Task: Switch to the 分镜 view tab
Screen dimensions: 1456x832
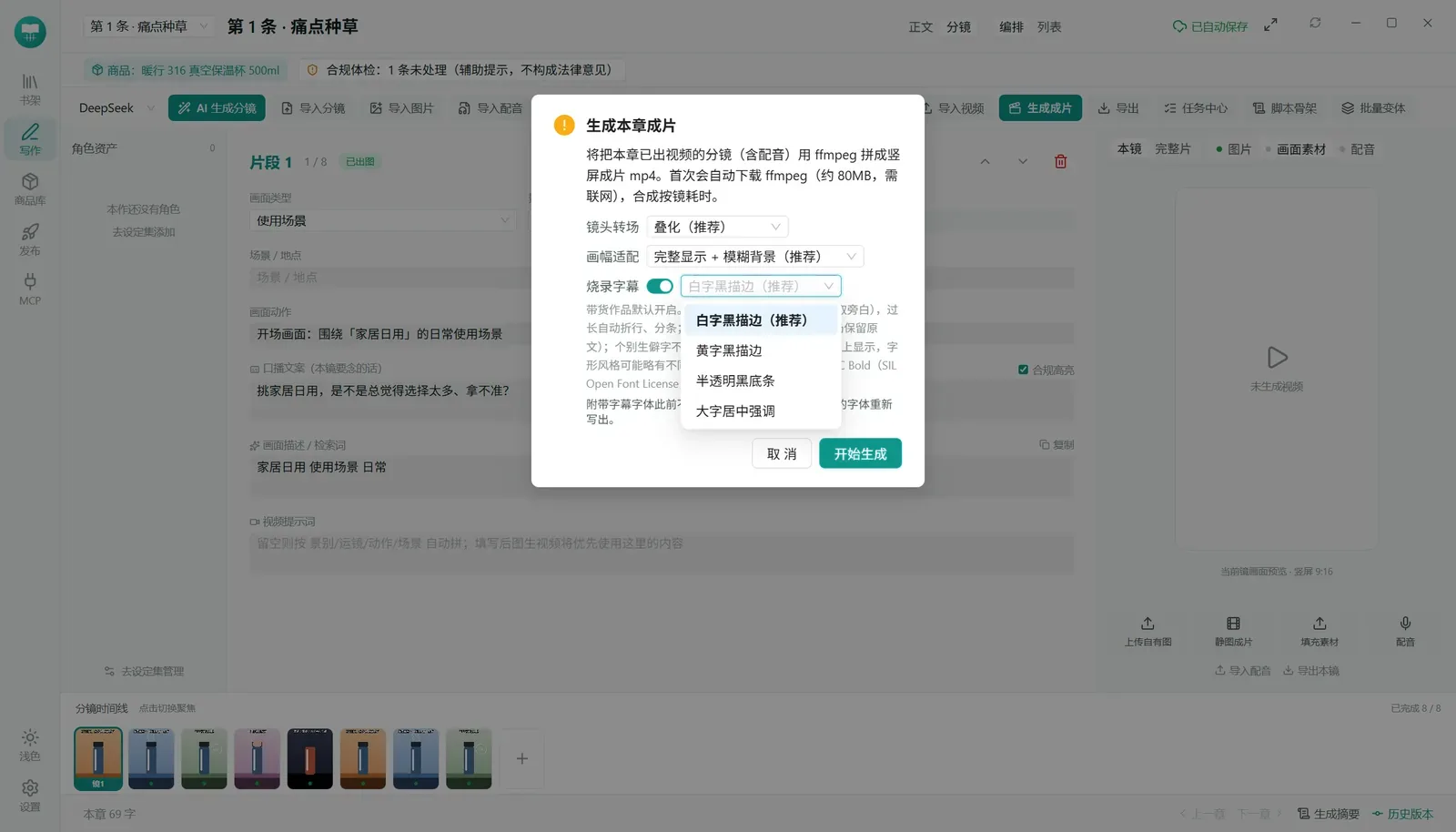Action: (x=958, y=26)
